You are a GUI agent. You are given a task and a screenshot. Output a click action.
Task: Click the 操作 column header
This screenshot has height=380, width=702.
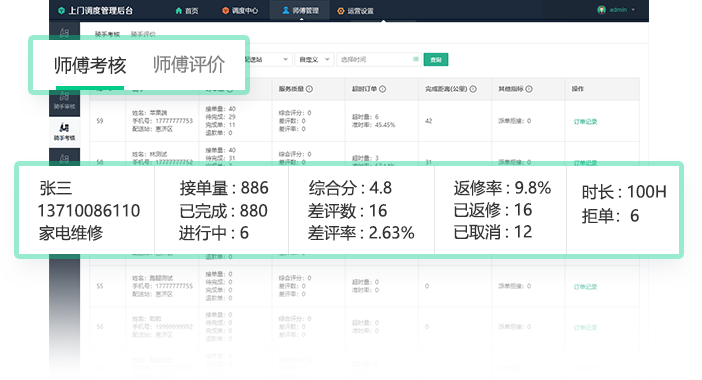[578, 89]
